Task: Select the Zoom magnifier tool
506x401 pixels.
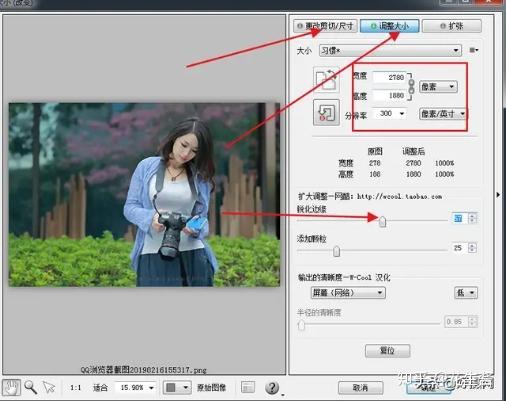Action: (x=30, y=387)
